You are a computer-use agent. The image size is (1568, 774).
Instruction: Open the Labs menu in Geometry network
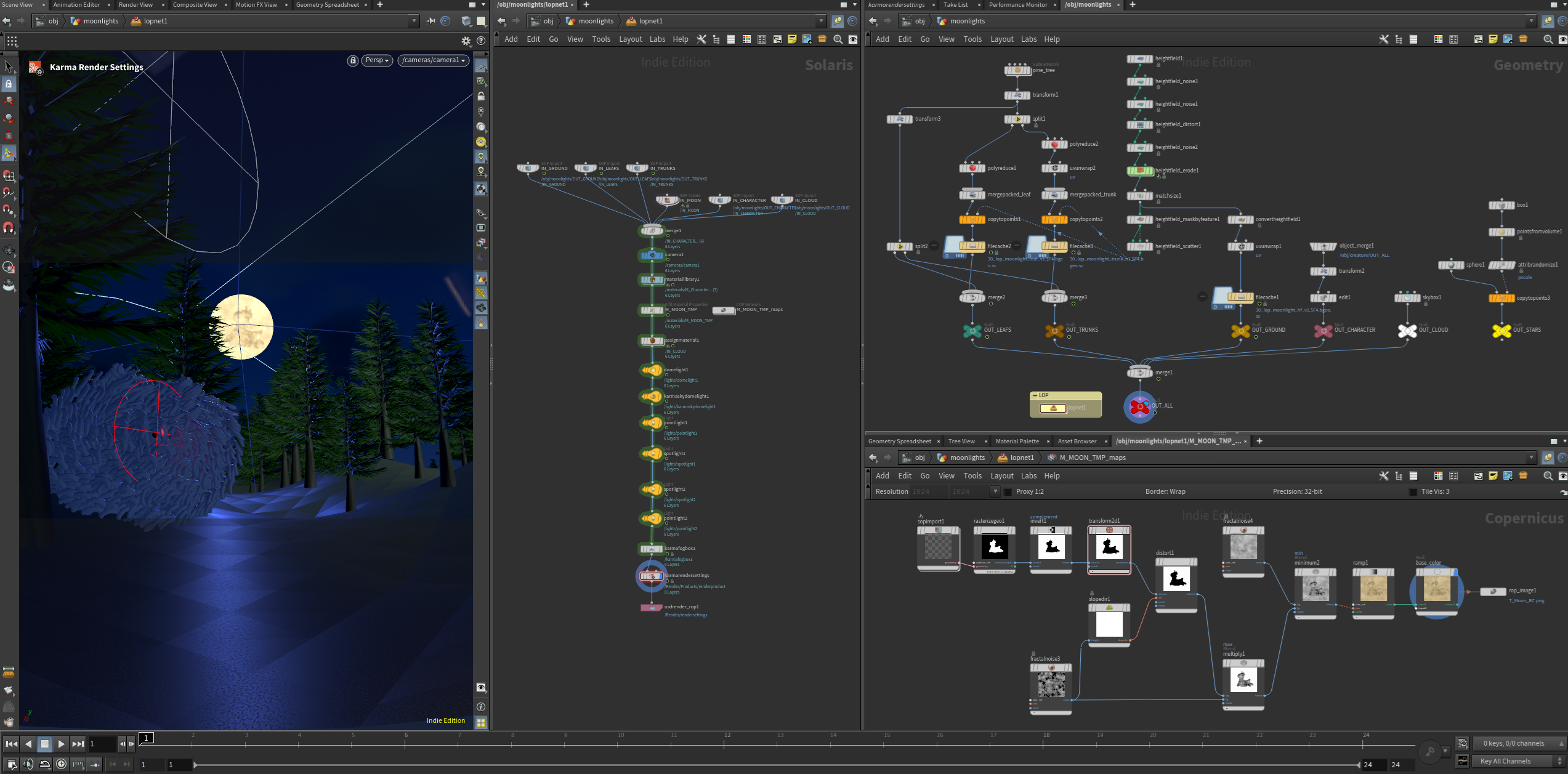tap(1028, 39)
